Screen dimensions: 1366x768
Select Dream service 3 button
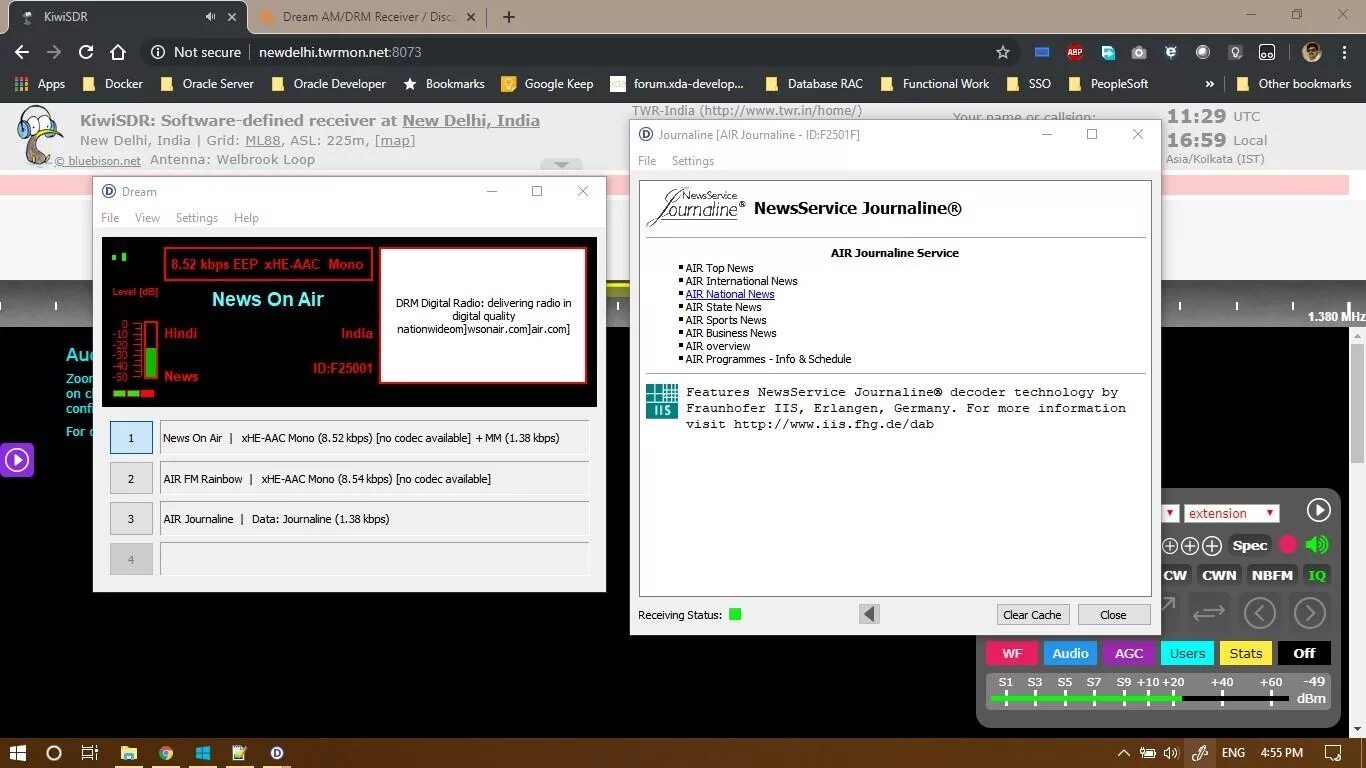point(131,519)
